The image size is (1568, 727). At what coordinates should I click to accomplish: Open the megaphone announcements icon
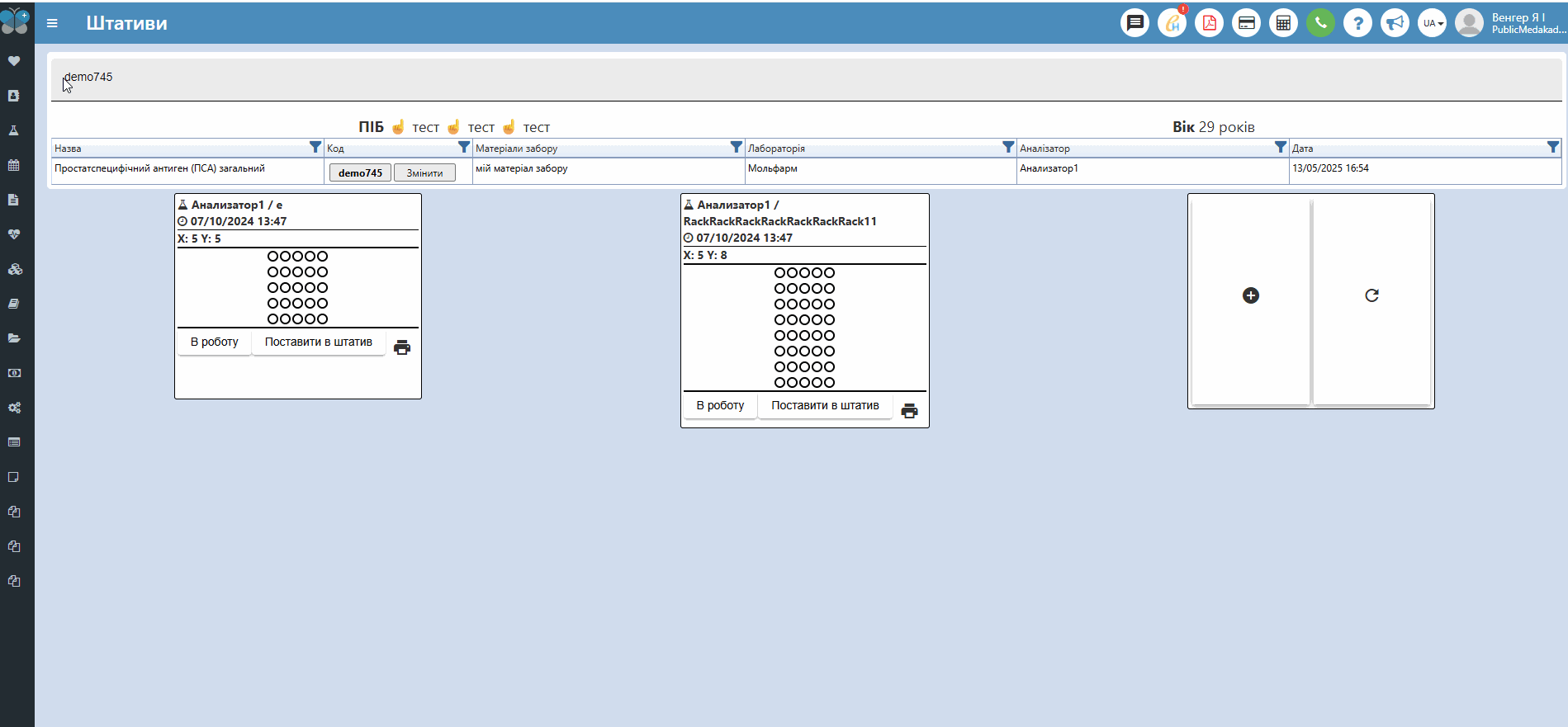coord(1395,23)
